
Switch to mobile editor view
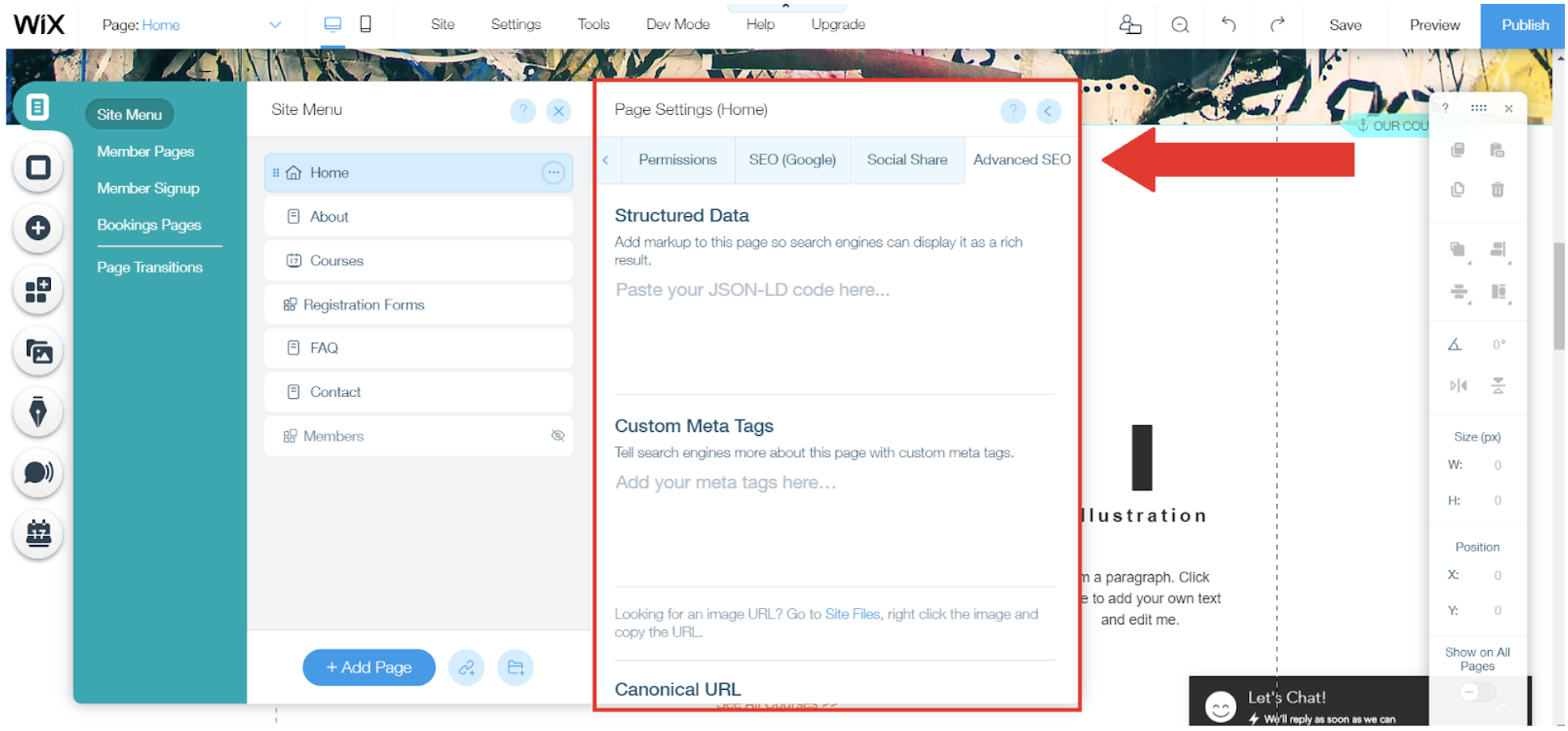point(366,24)
